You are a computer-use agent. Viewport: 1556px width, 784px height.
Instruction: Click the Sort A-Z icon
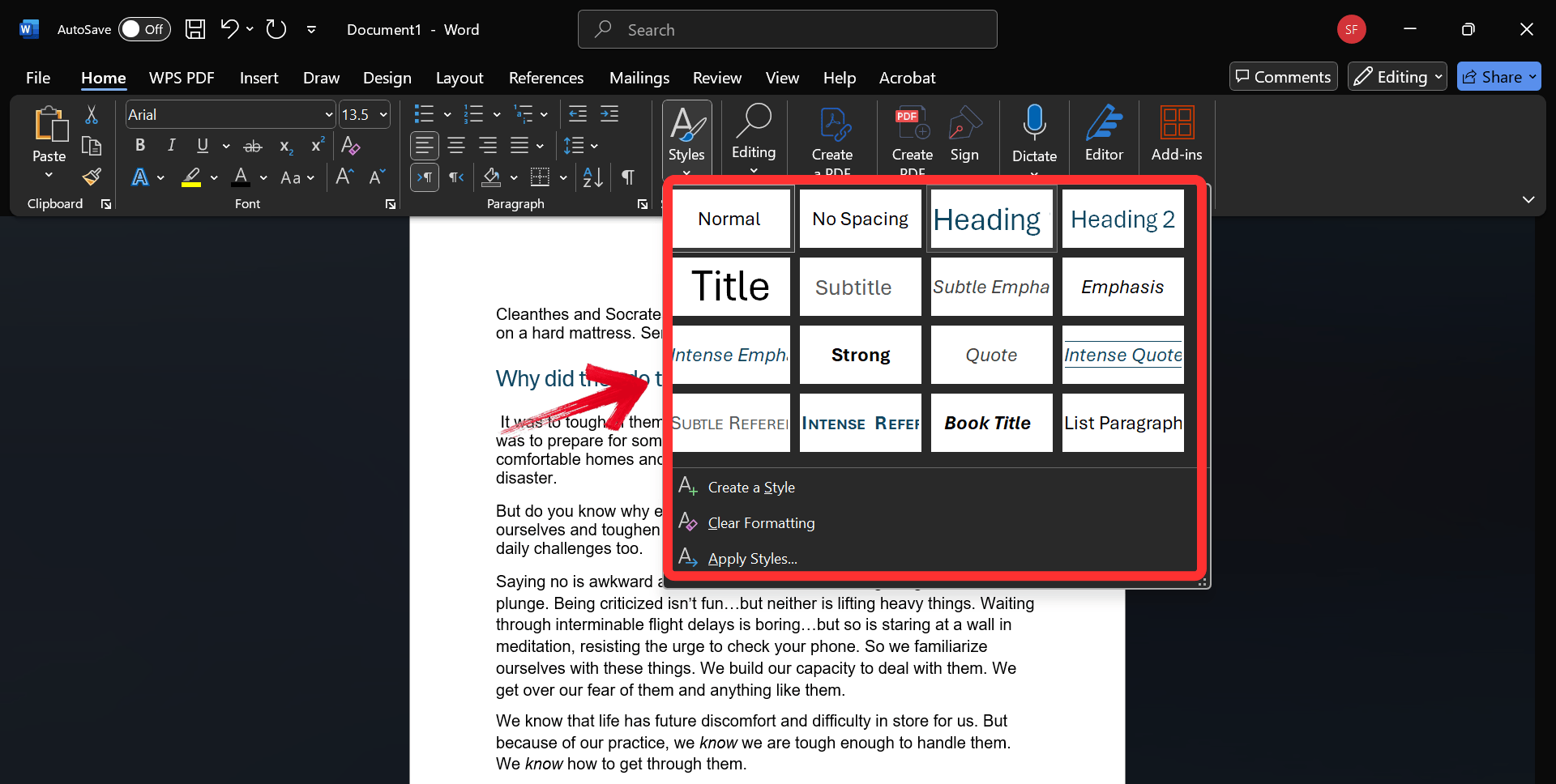coord(592,177)
